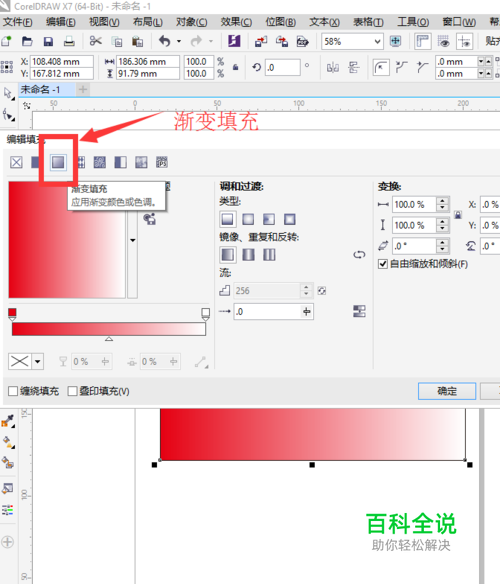
Task: Click the redo arrow icon
Action: coord(196,41)
